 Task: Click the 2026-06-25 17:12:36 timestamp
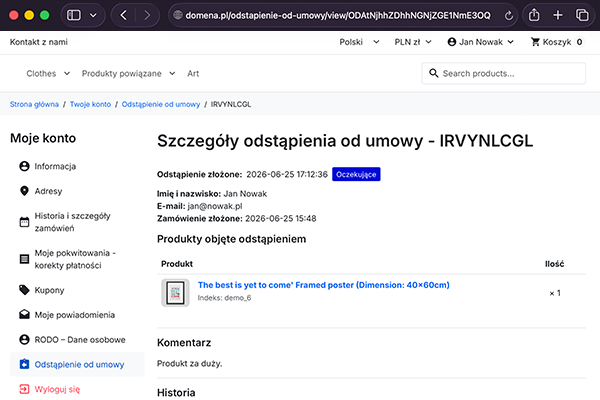[x=287, y=175]
